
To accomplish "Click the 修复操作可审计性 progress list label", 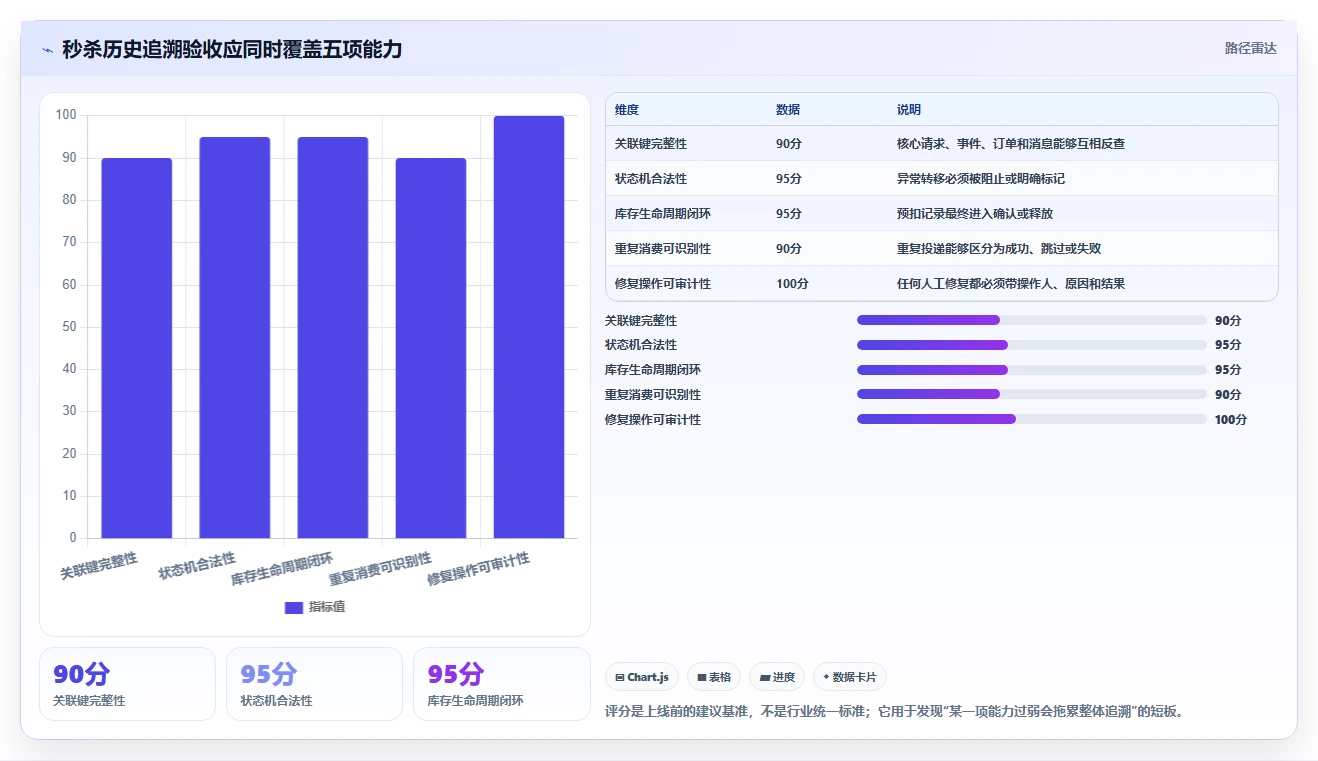I will pyautogui.click(x=653, y=420).
